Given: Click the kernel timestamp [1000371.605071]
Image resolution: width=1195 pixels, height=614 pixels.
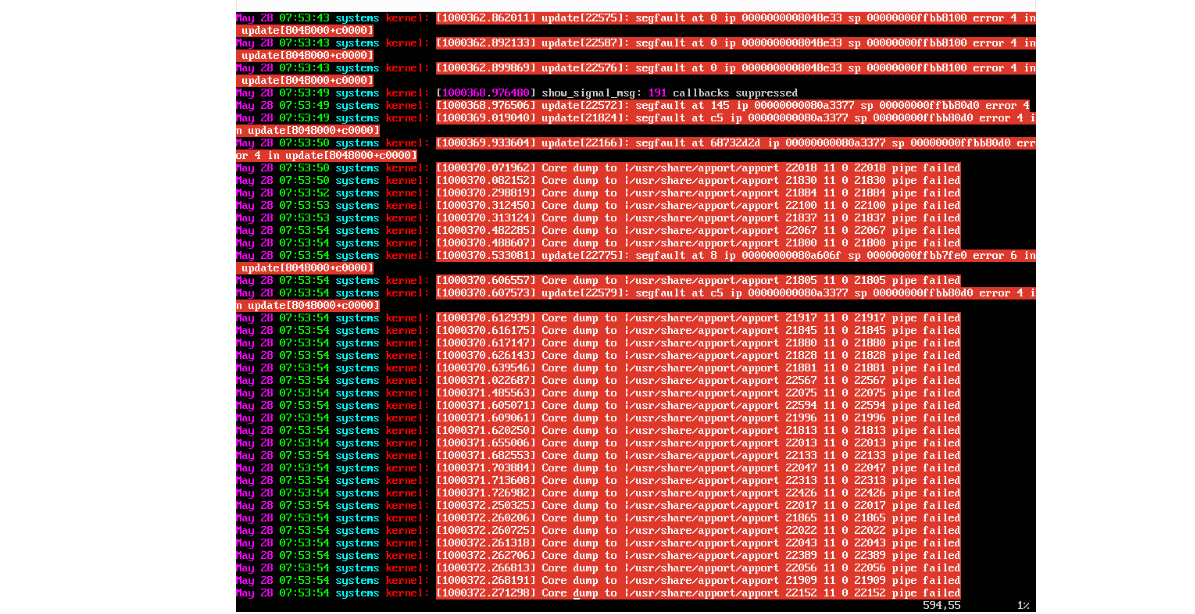Looking at the screenshot, I should [486, 406].
